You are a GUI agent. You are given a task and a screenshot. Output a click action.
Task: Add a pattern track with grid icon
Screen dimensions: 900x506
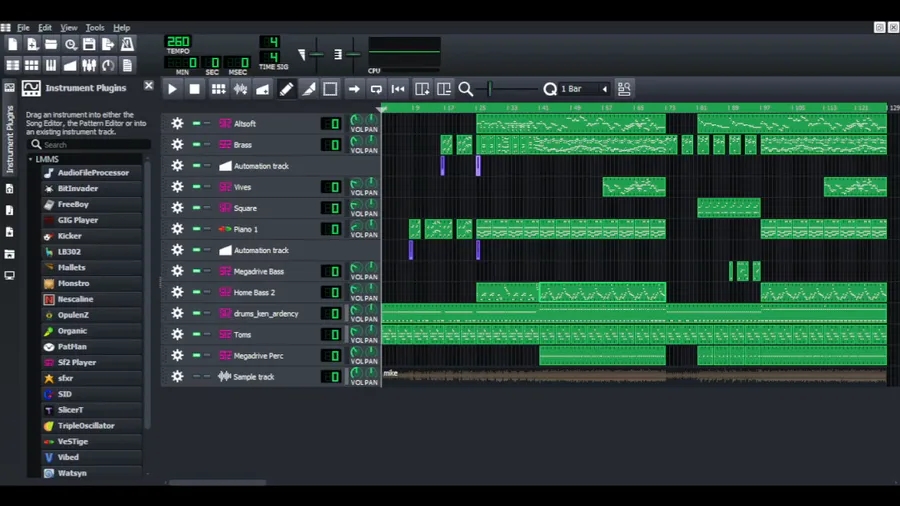[218, 89]
